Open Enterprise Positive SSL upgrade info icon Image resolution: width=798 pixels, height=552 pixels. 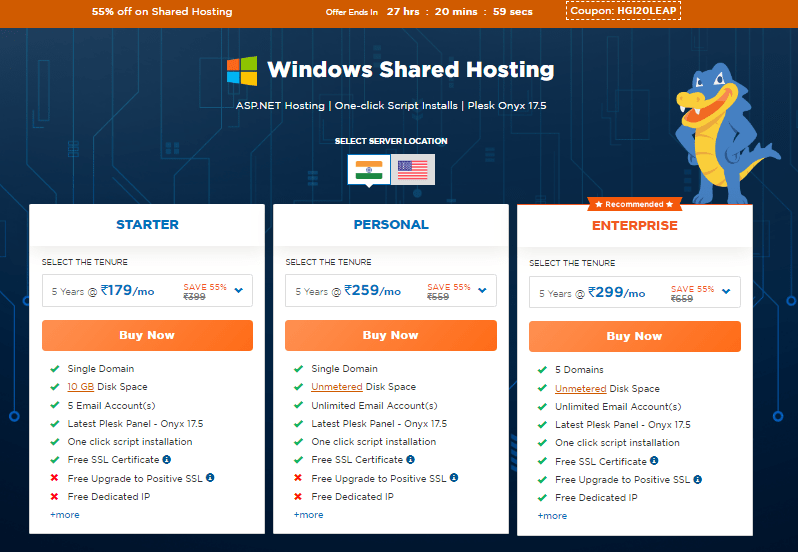pyautogui.click(x=697, y=479)
